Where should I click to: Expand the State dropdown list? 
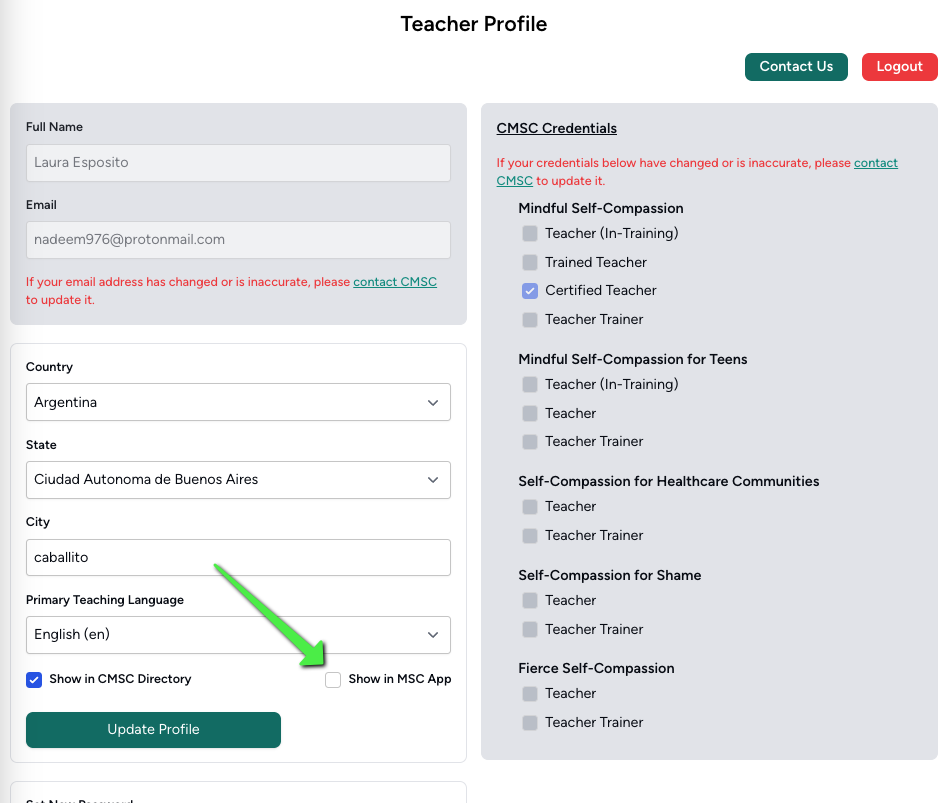(238, 480)
